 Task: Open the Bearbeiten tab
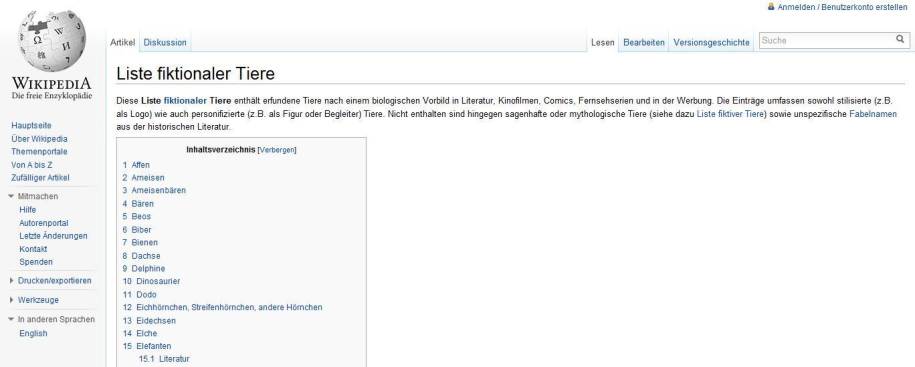(644, 43)
